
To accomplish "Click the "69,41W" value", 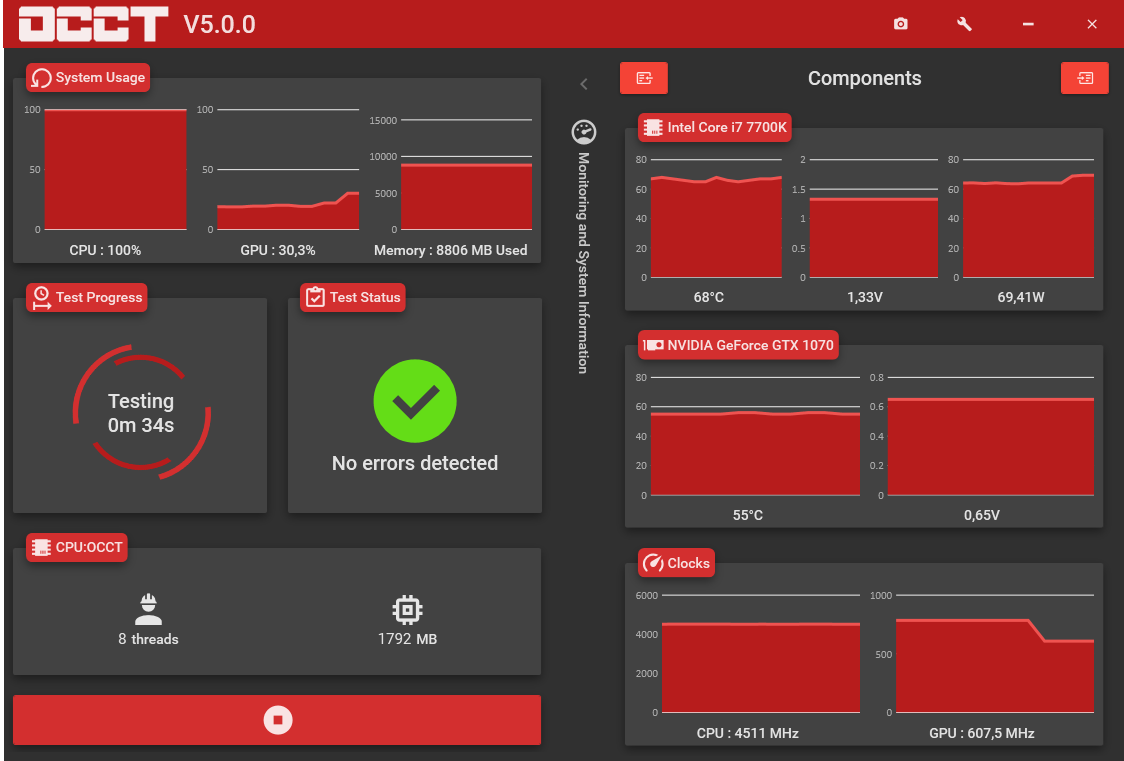I will click(1021, 297).
